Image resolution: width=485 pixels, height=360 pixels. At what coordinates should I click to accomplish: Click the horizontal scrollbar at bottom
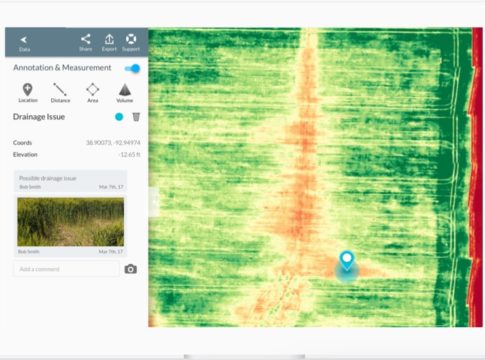pos(245,357)
